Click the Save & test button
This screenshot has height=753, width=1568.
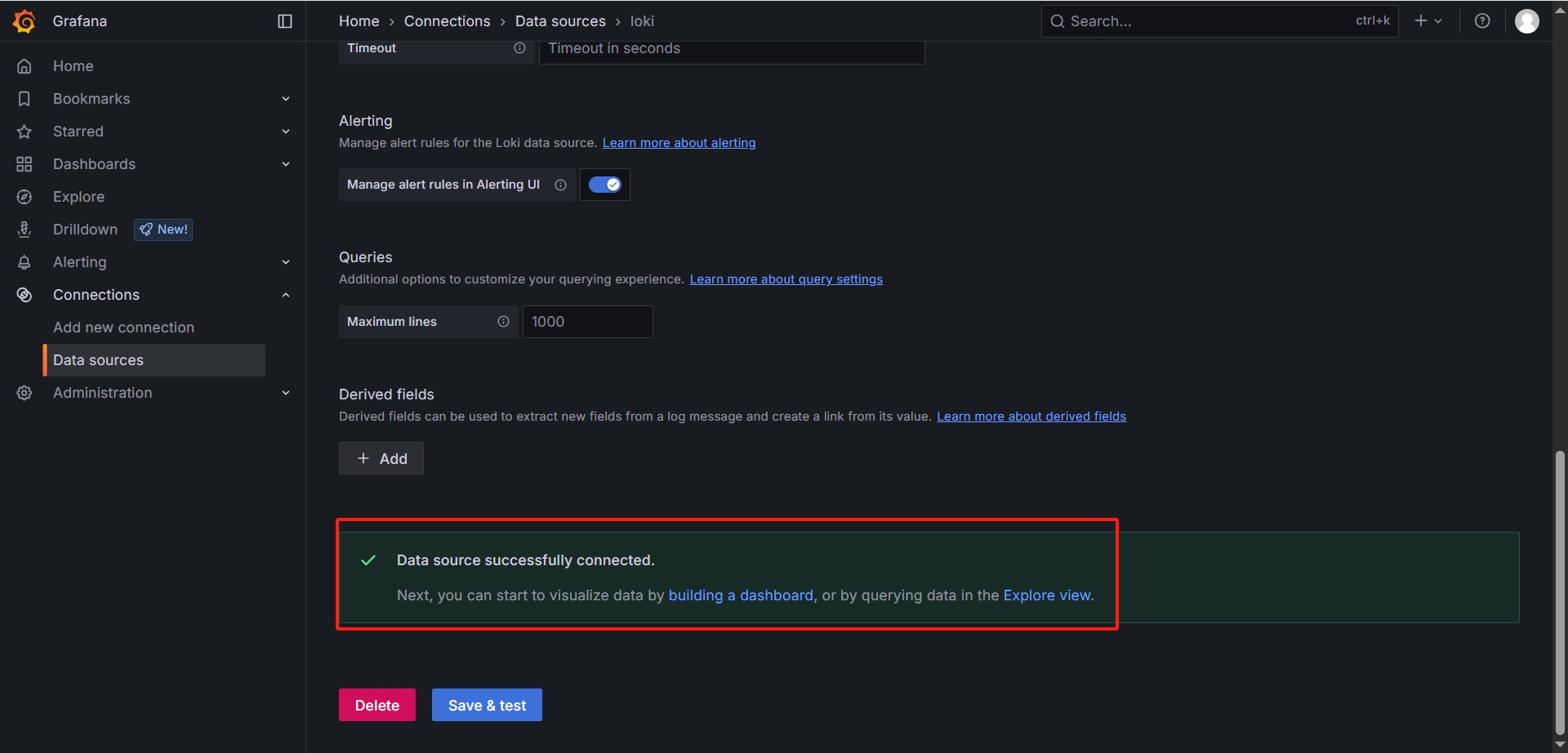[x=487, y=705]
